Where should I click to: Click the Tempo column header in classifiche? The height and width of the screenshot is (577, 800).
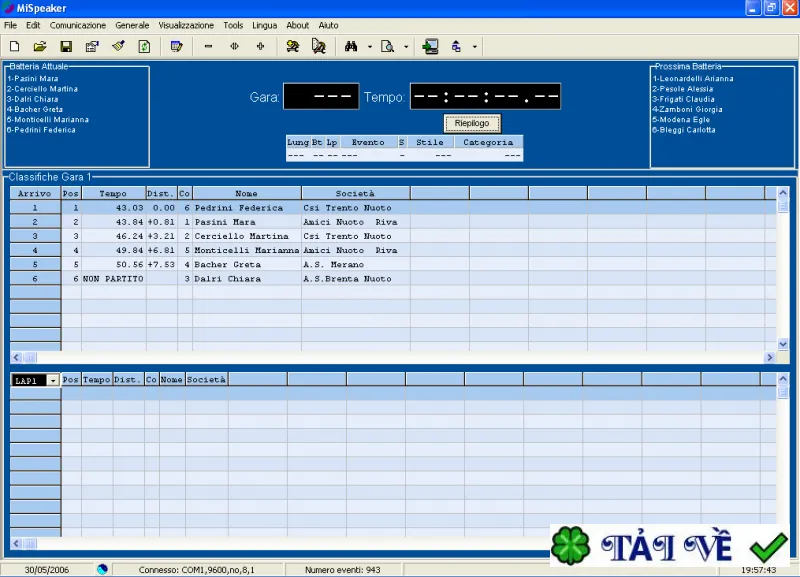tap(113, 193)
